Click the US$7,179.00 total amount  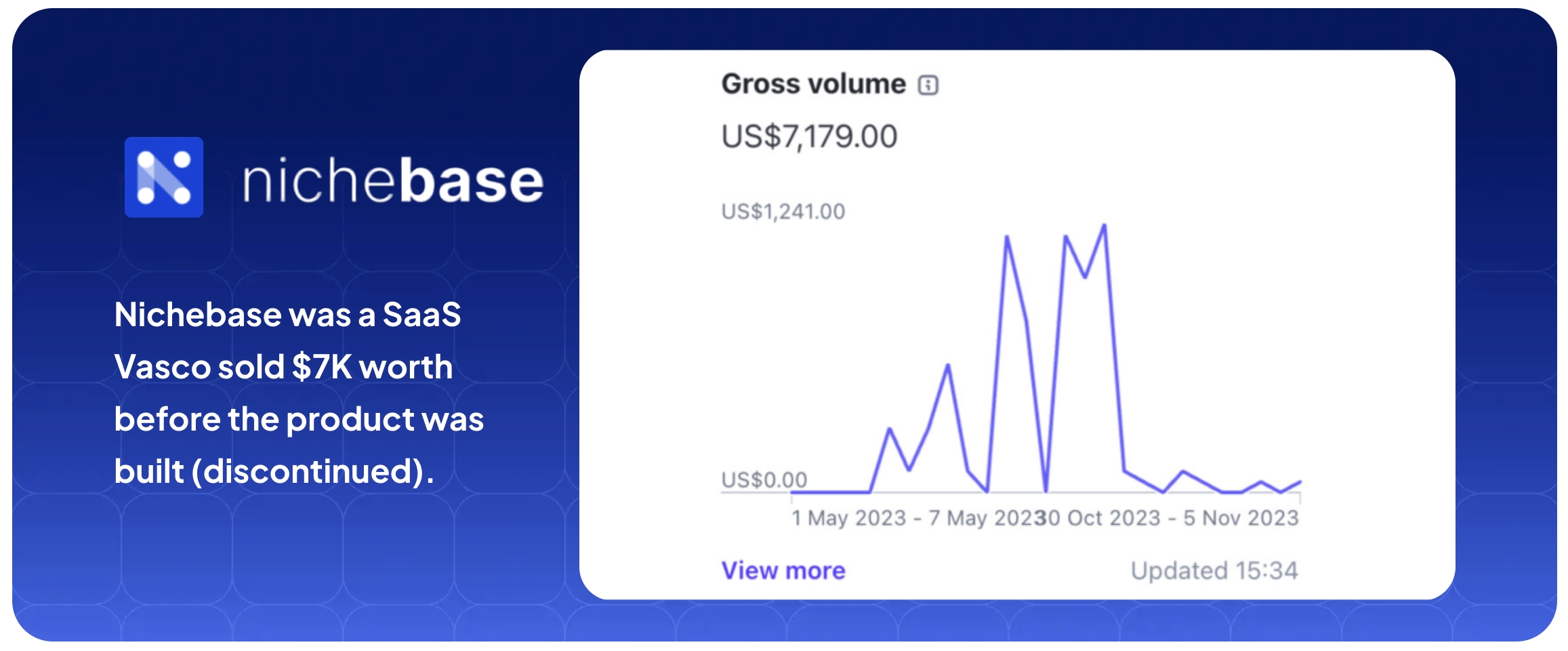pyautogui.click(x=809, y=136)
